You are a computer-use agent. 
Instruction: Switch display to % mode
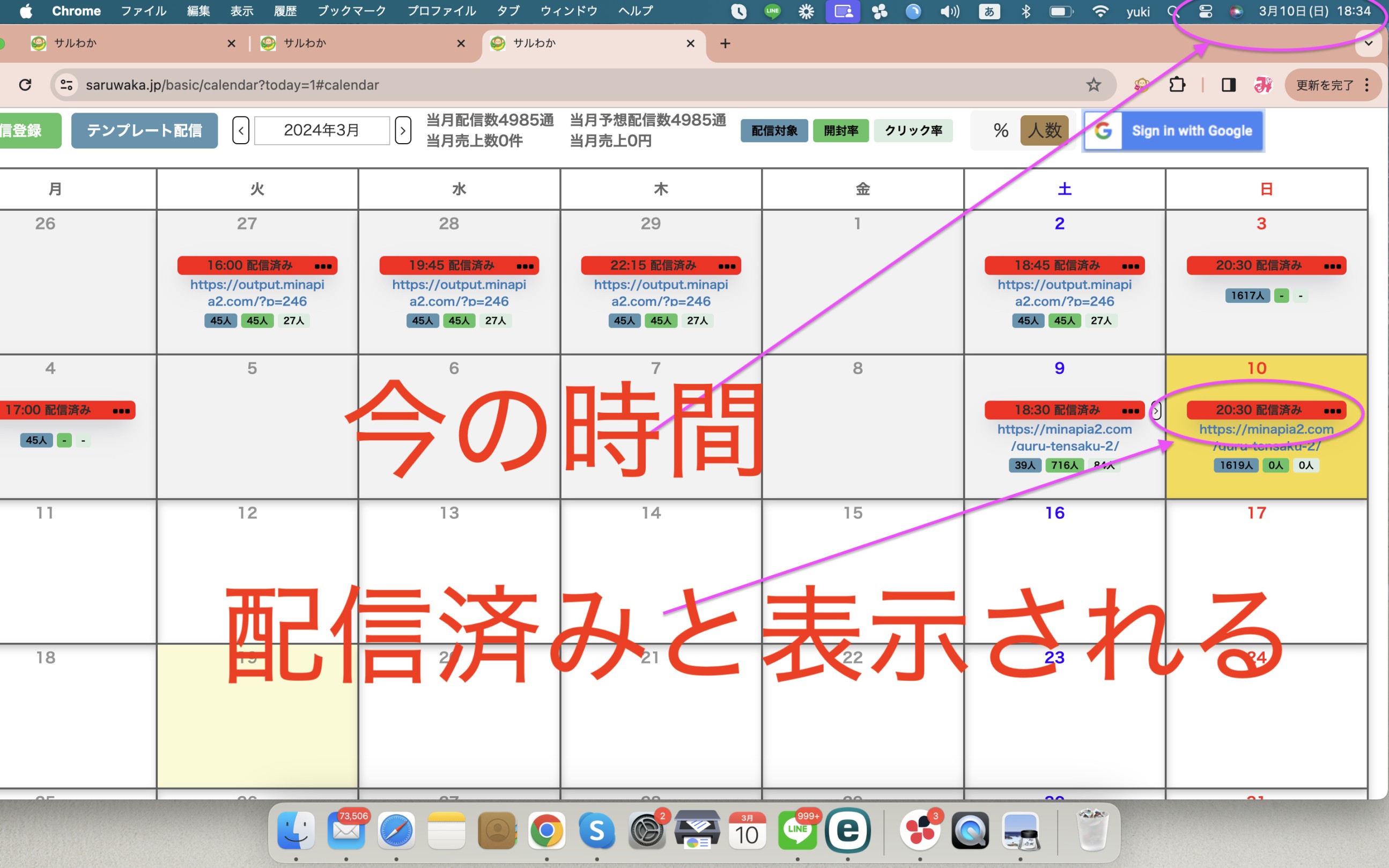coord(1001,131)
